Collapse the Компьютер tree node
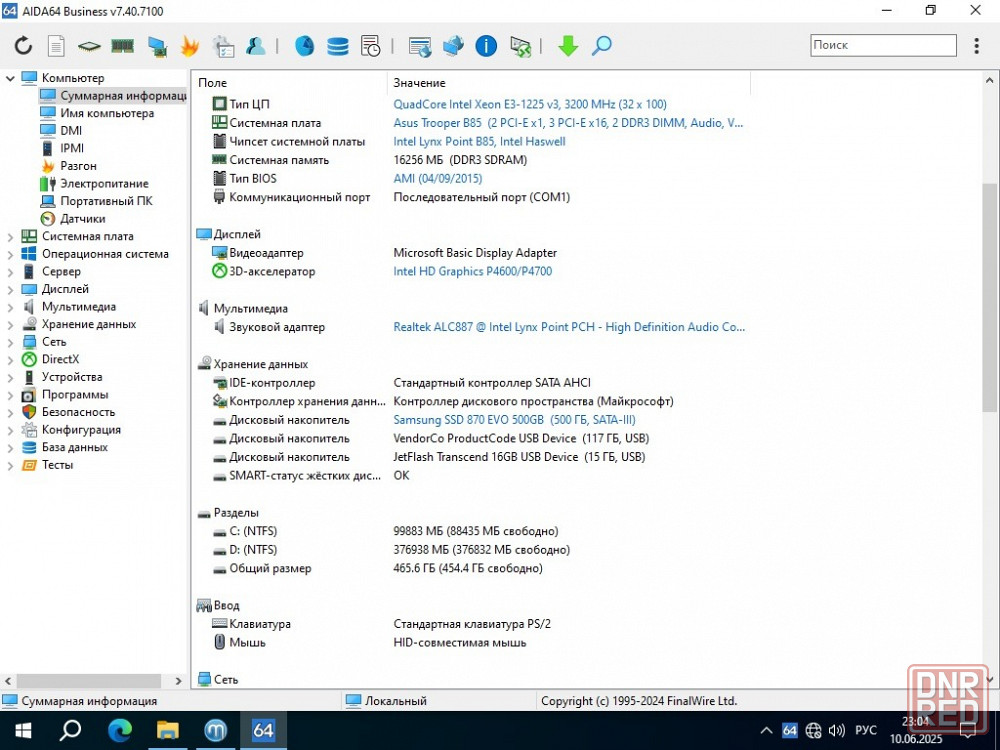The height and width of the screenshot is (750, 1000). (x=10, y=78)
